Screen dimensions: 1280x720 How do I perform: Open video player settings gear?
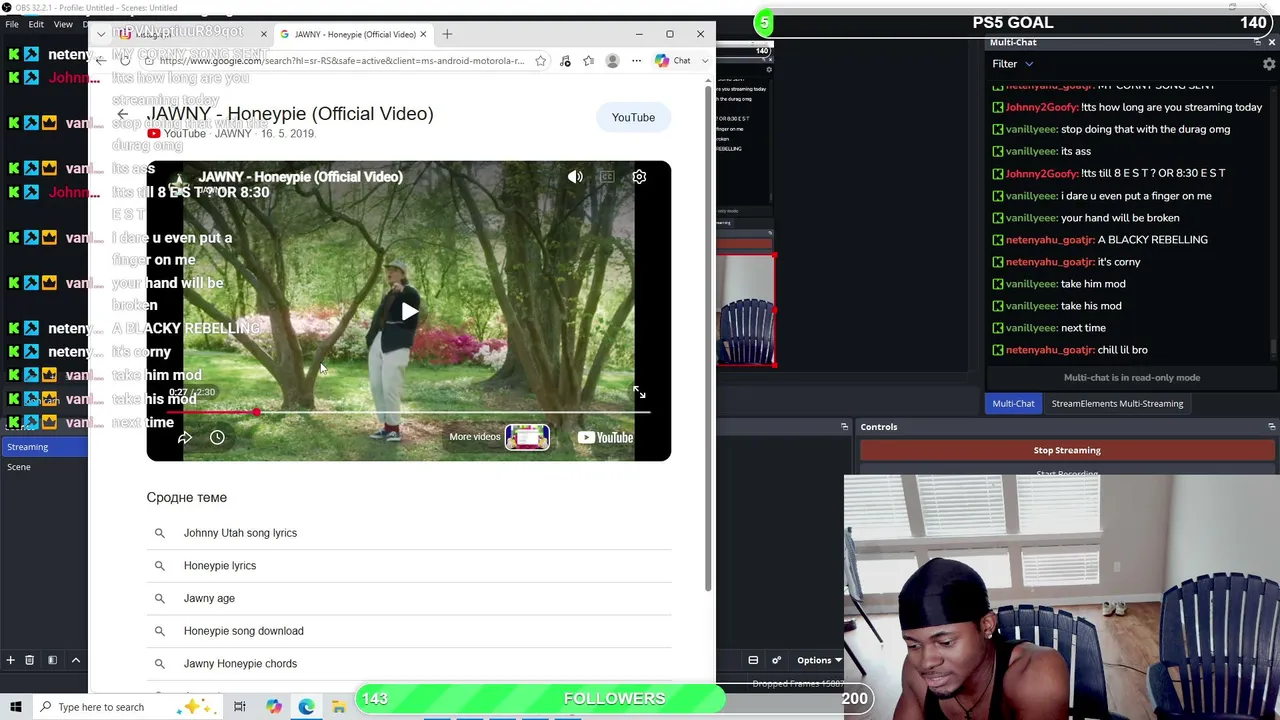[x=639, y=177]
